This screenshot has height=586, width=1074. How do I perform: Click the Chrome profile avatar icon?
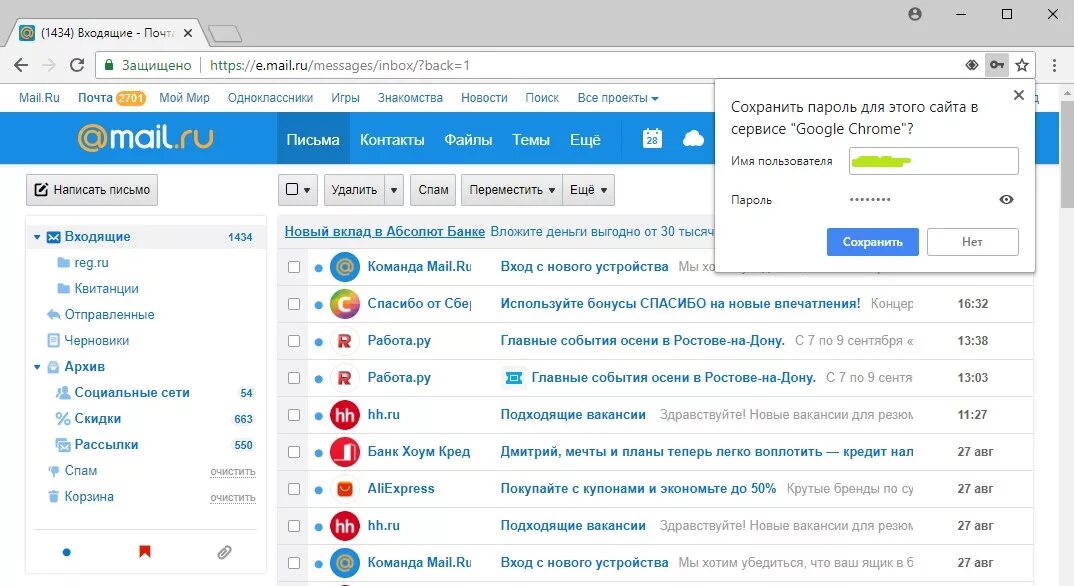(x=915, y=14)
